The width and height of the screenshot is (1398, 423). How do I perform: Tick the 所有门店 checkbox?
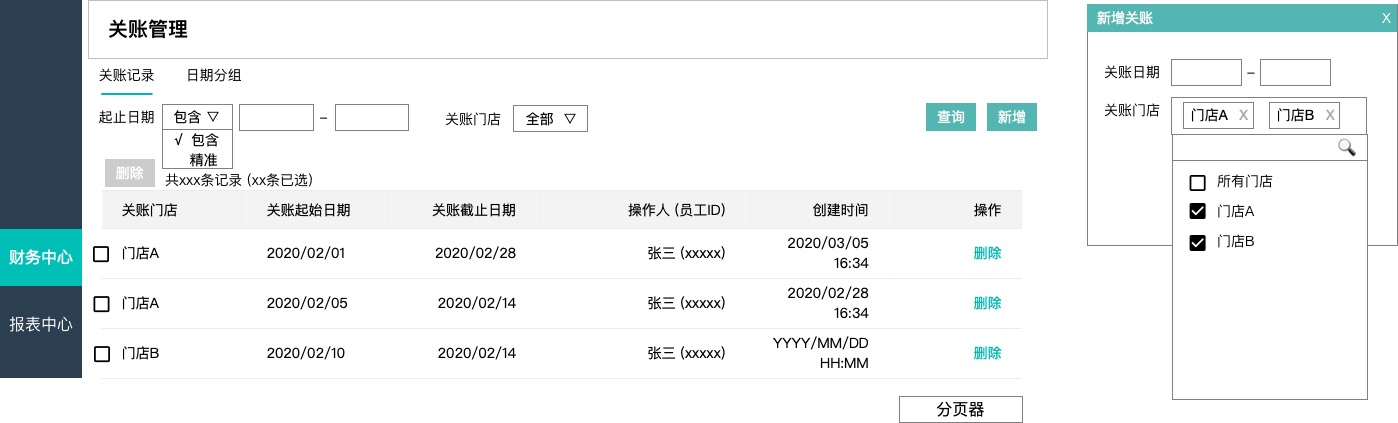[x=1197, y=183]
